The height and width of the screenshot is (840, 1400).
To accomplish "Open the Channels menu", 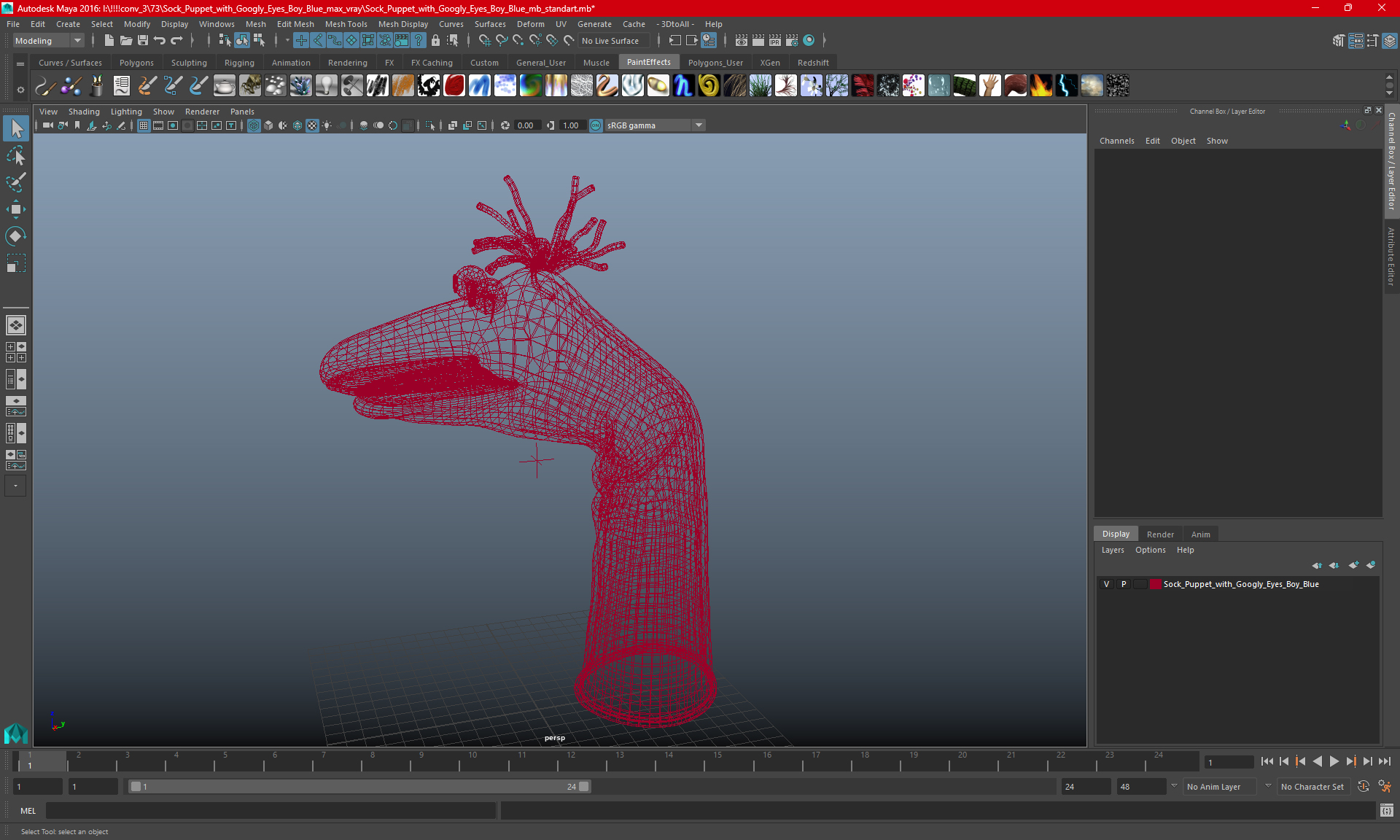I will [1116, 141].
